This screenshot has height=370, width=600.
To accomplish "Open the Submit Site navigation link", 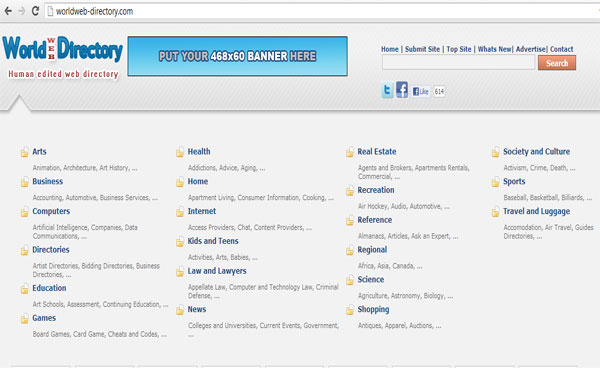I will pos(422,49).
